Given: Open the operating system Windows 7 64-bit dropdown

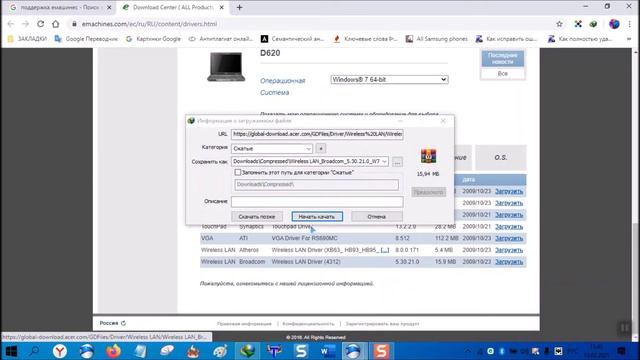Looking at the screenshot, I should tap(389, 80).
